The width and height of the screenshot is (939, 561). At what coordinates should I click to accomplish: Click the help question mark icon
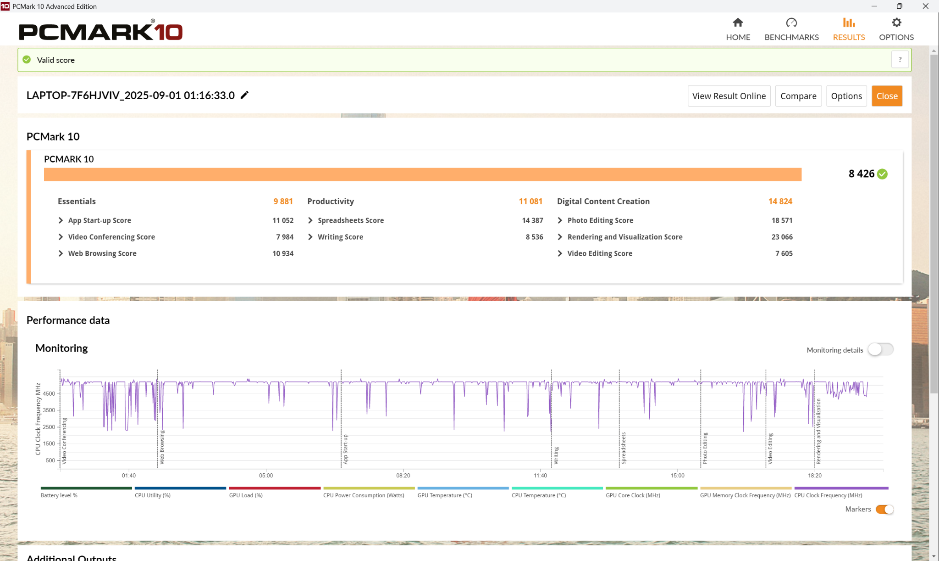899,60
